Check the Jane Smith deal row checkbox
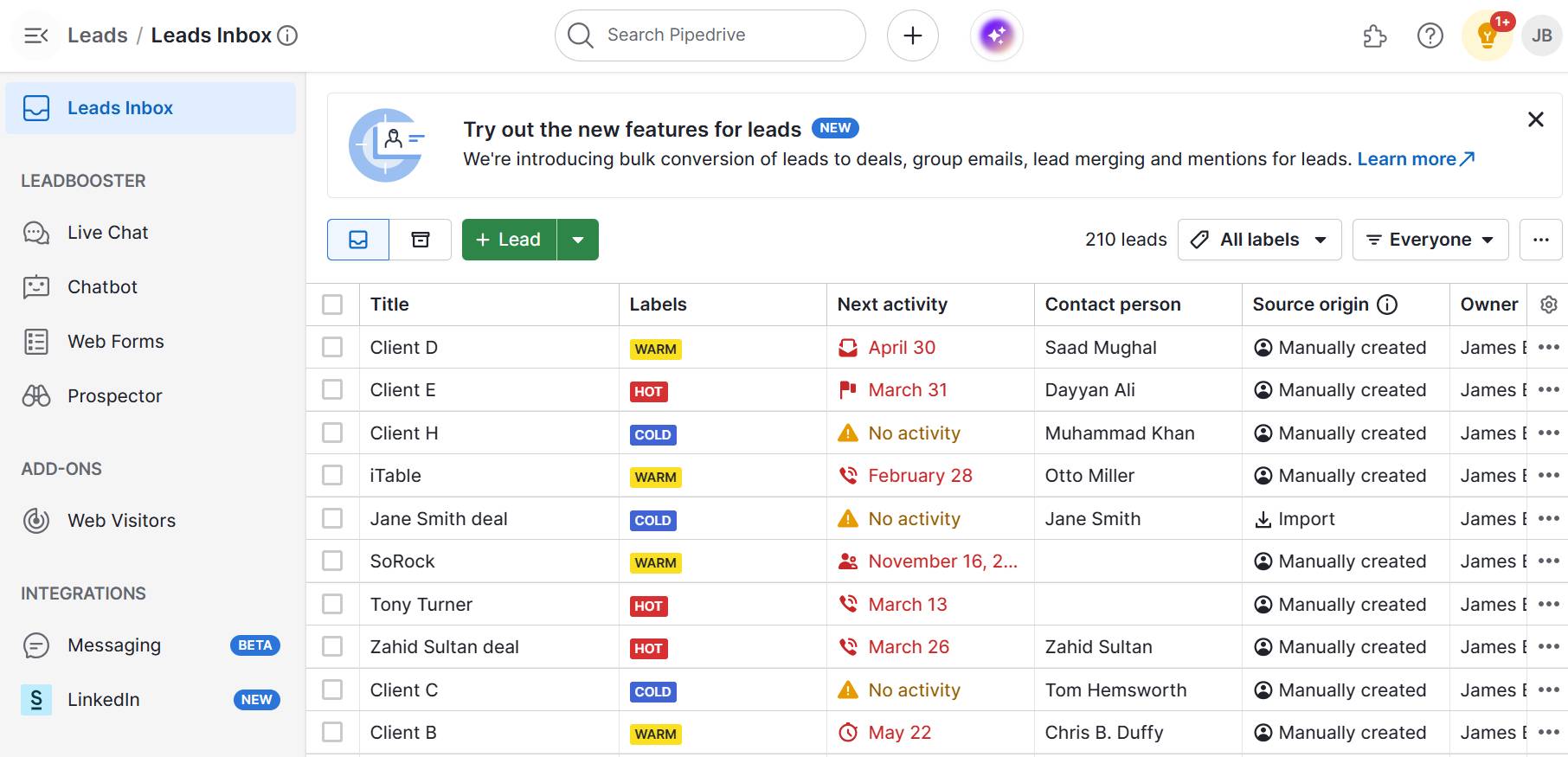 point(332,518)
